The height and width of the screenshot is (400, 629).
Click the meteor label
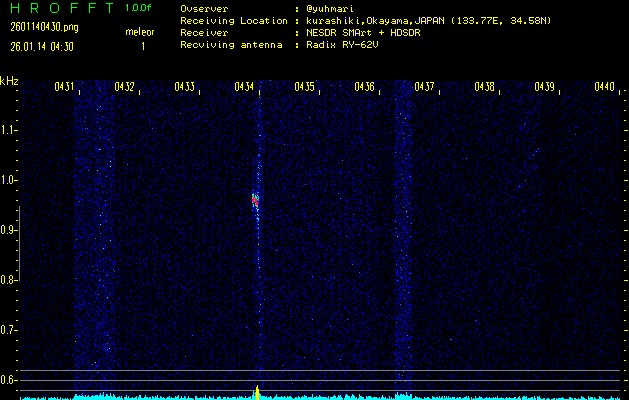(140, 32)
